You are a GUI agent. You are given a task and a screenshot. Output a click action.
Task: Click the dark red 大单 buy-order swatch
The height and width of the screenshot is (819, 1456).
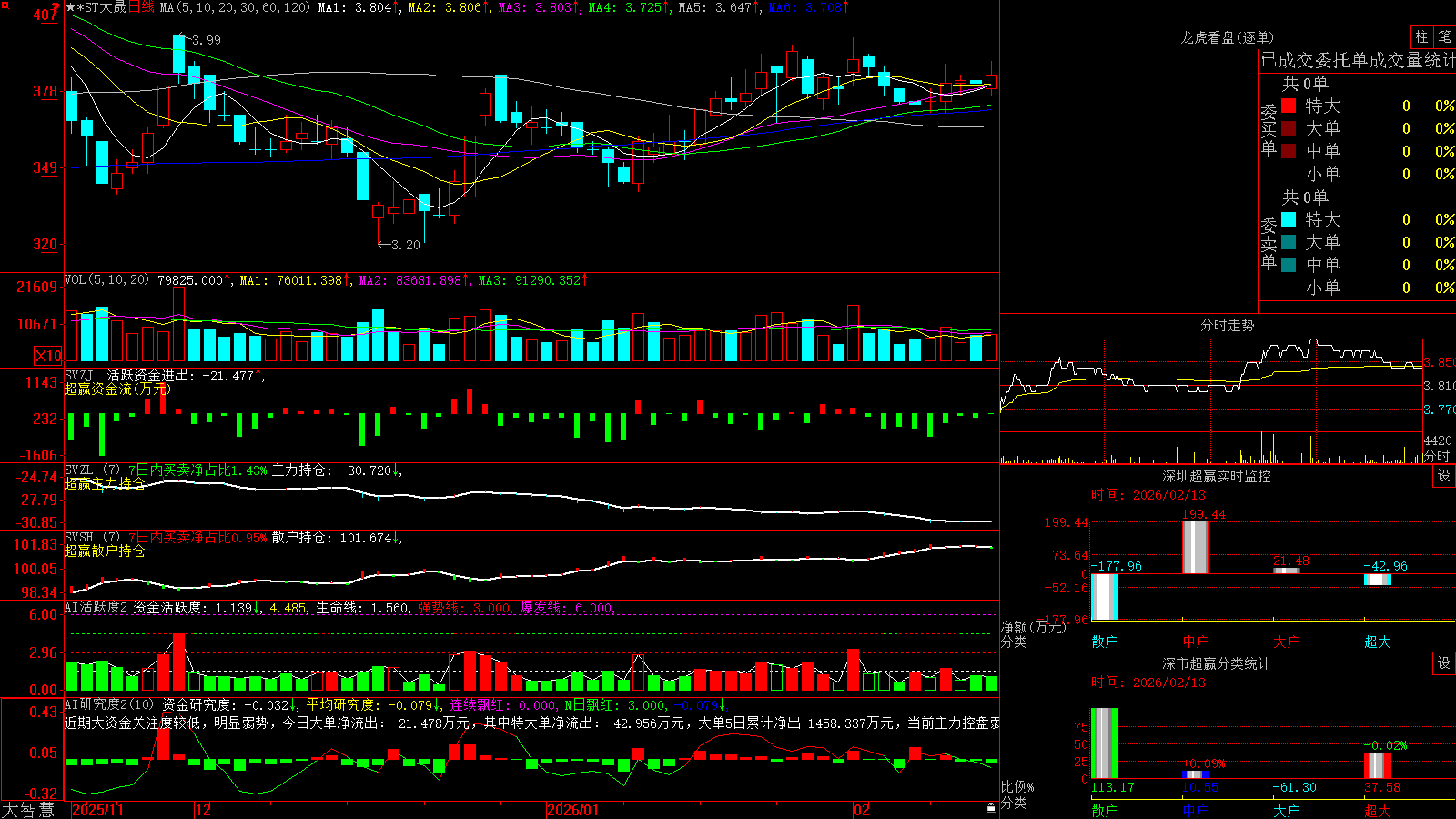coord(1289,128)
